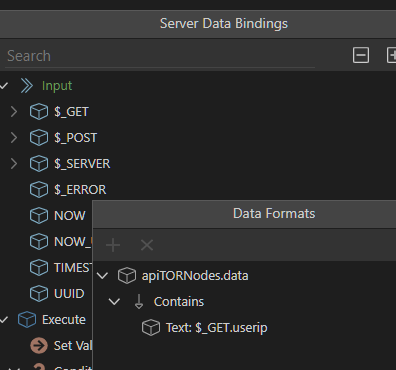Click the Server Data Bindings panel title

(x=224, y=24)
